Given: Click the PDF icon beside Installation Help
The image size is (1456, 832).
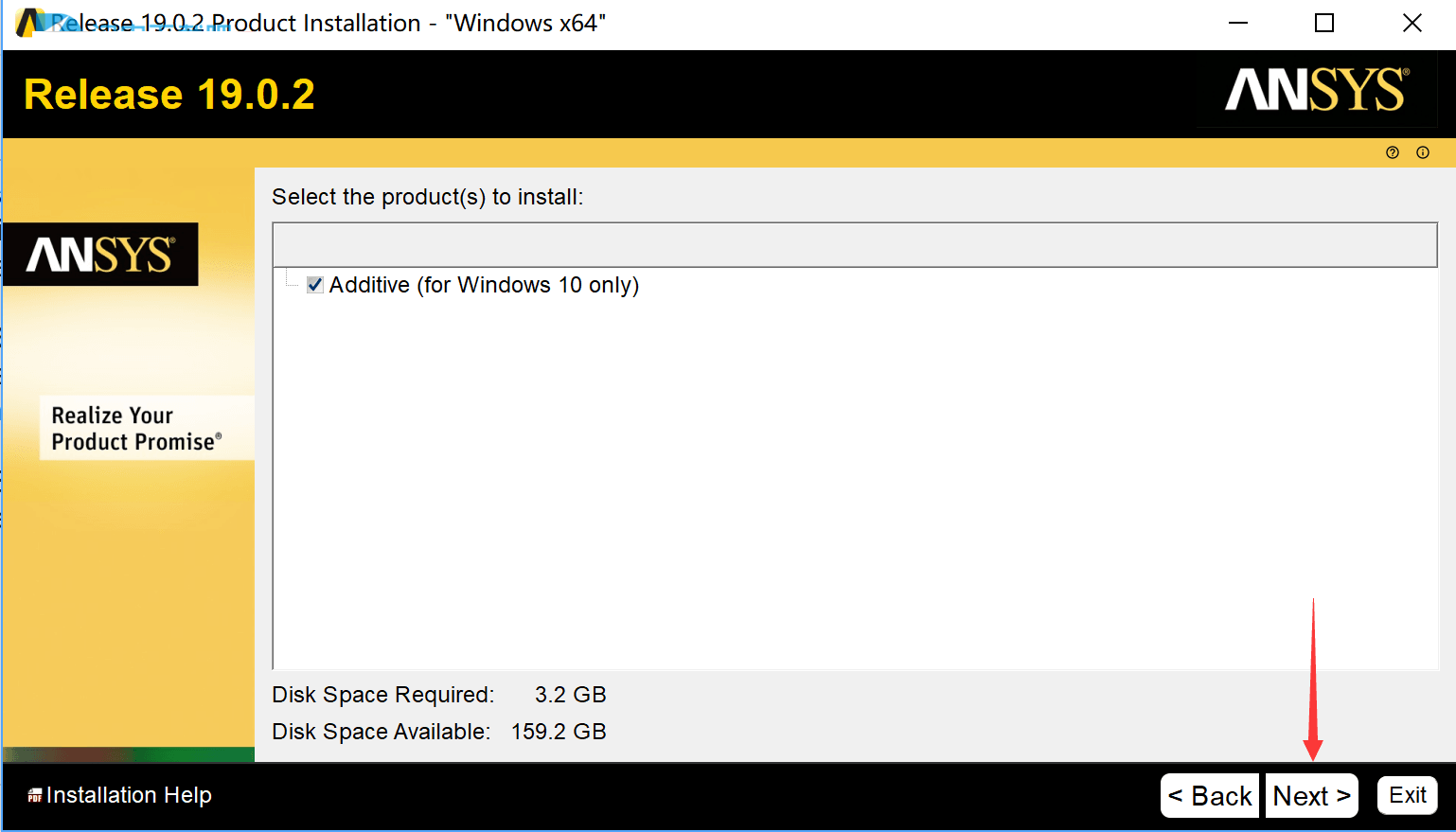Looking at the screenshot, I should click(35, 796).
